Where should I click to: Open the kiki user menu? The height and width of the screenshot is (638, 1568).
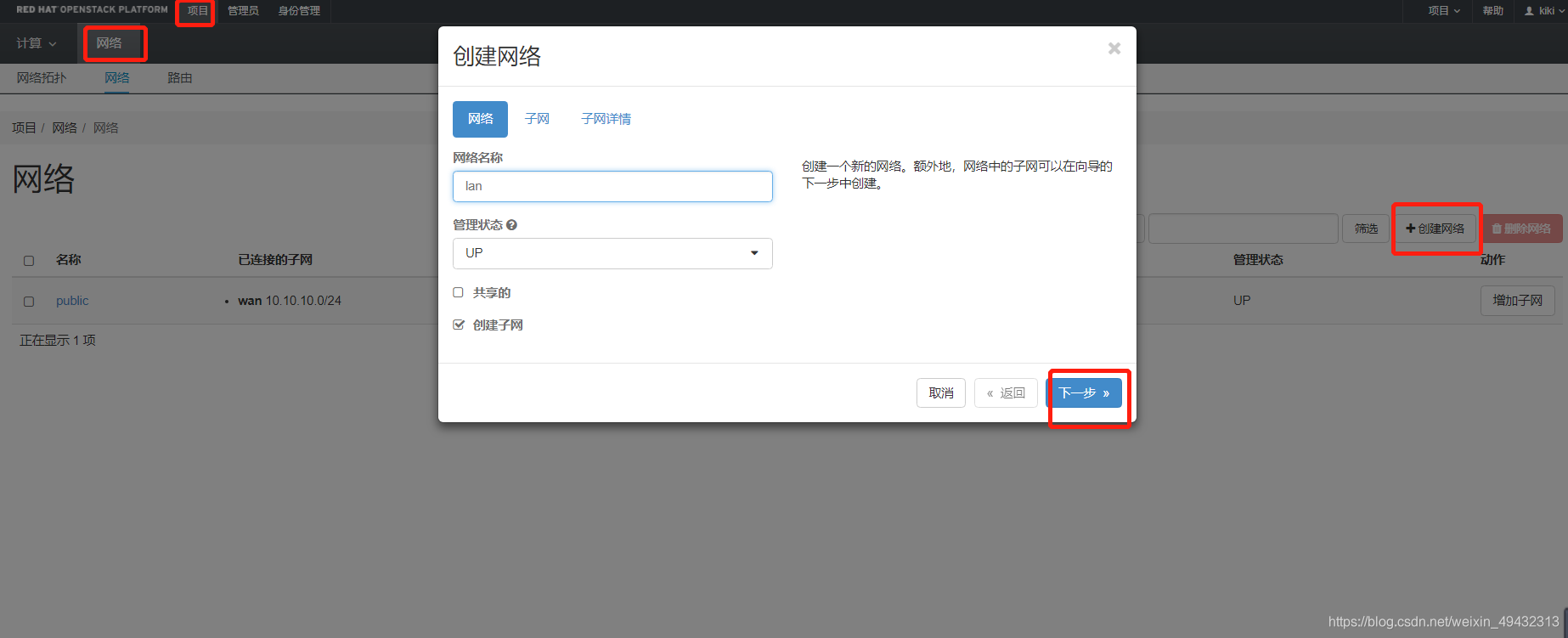(1545, 11)
